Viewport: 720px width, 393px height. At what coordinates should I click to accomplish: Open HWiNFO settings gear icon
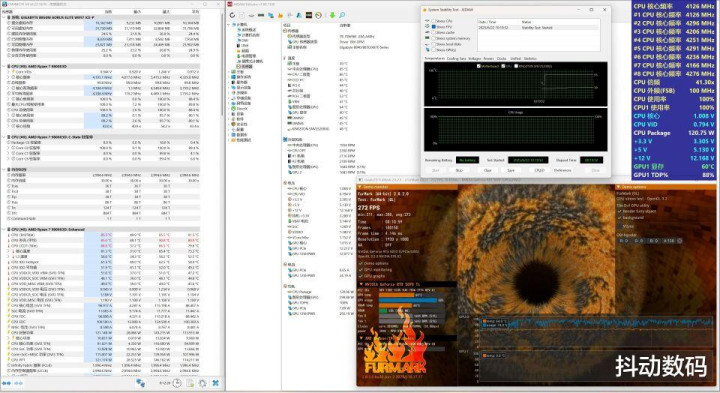(202, 383)
